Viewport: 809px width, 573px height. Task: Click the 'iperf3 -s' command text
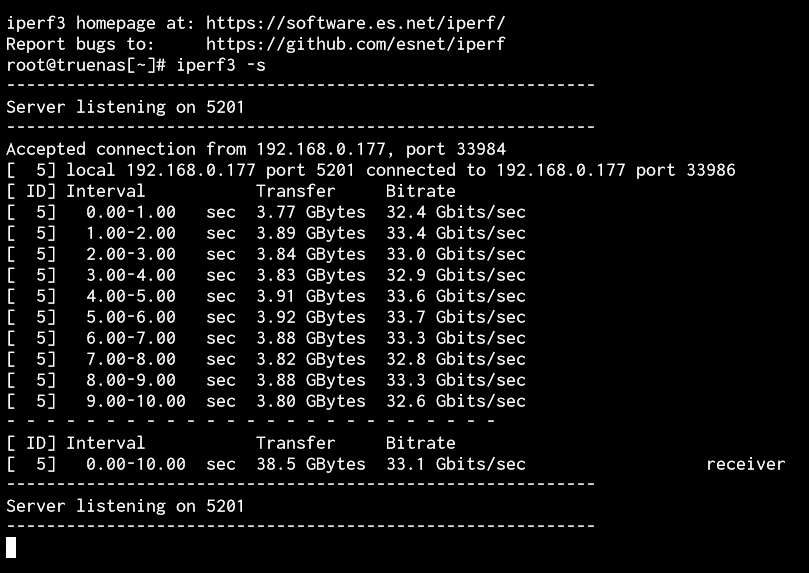click(x=221, y=66)
